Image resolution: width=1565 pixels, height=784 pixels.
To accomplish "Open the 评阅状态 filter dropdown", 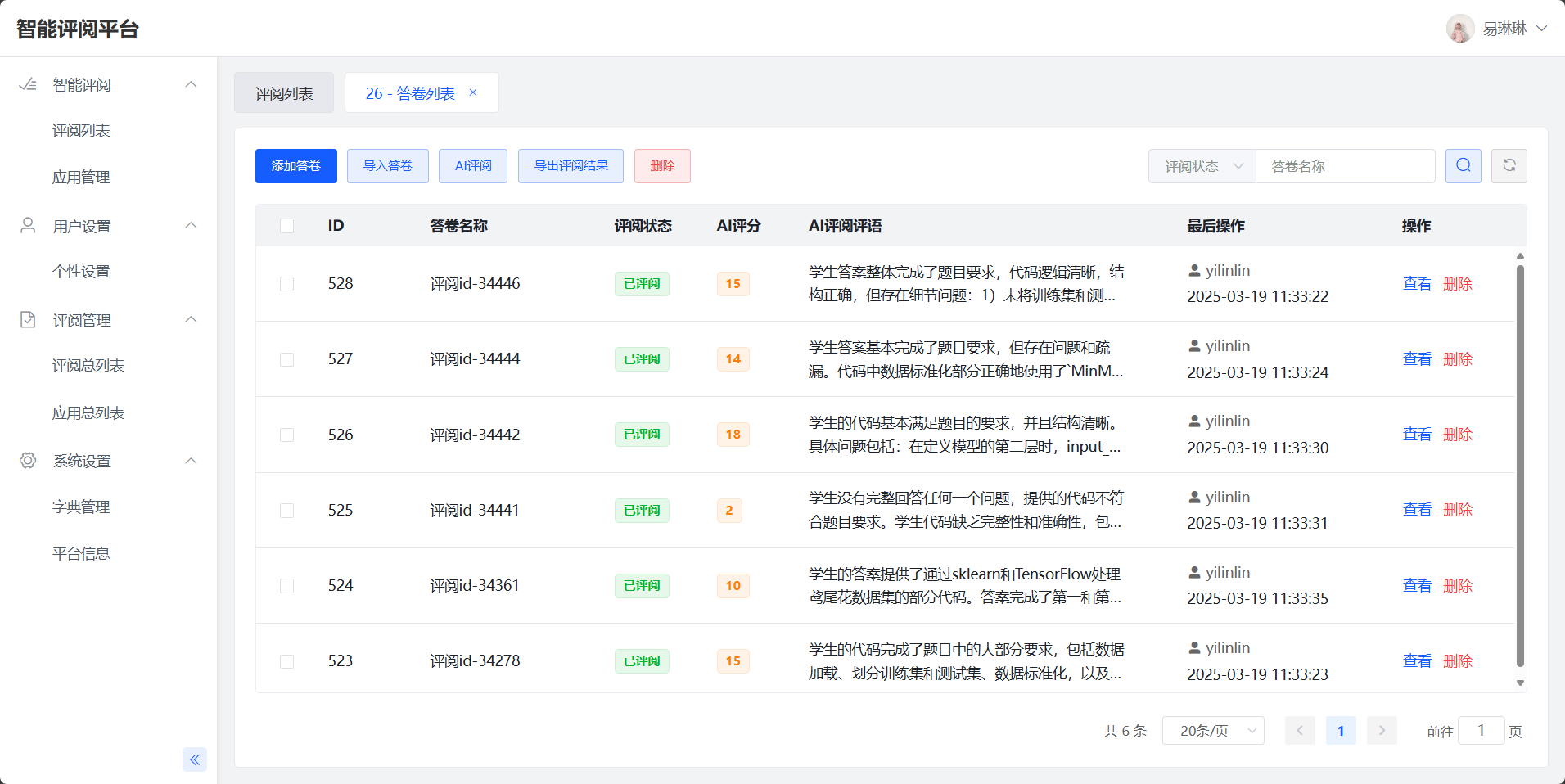I will pos(1202,166).
